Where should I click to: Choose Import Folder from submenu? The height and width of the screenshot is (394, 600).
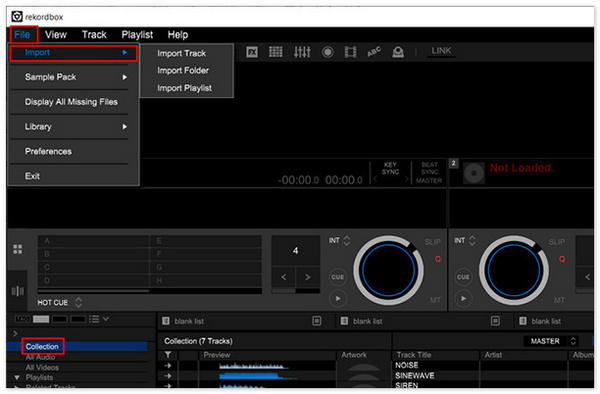click(183, 71)
